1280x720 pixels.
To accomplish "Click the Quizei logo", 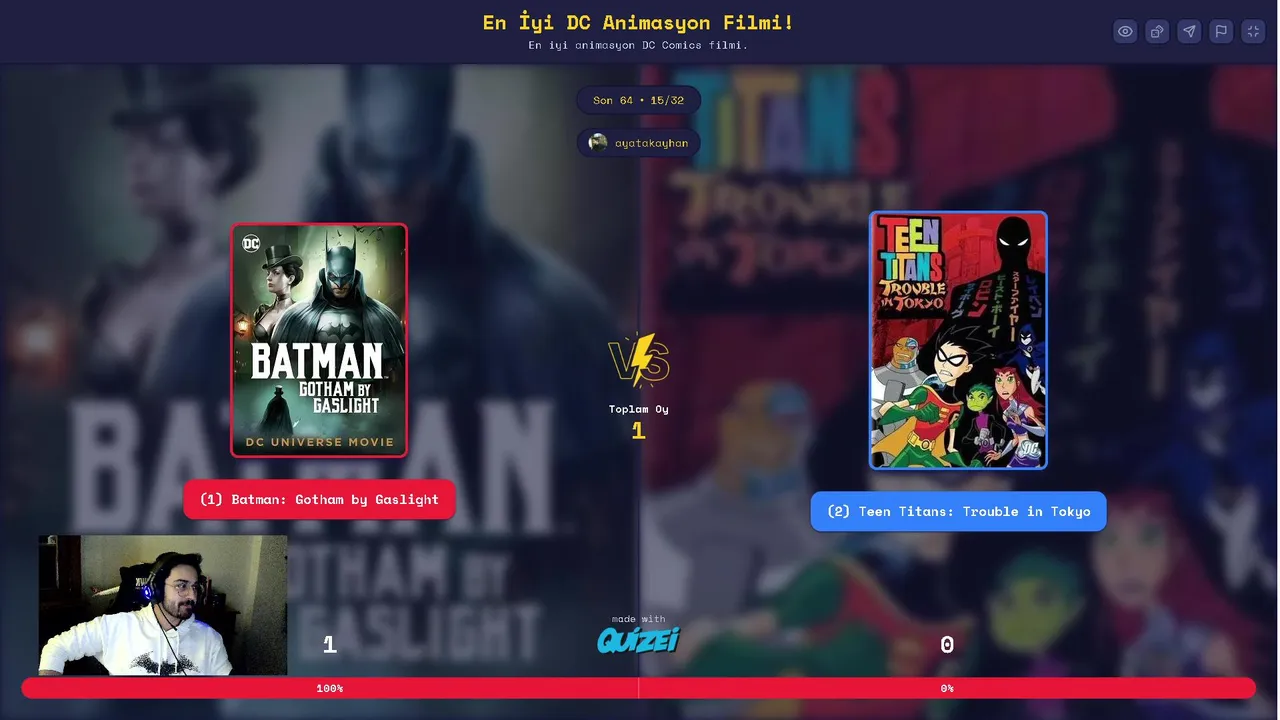I will click(x=638, y=640).
